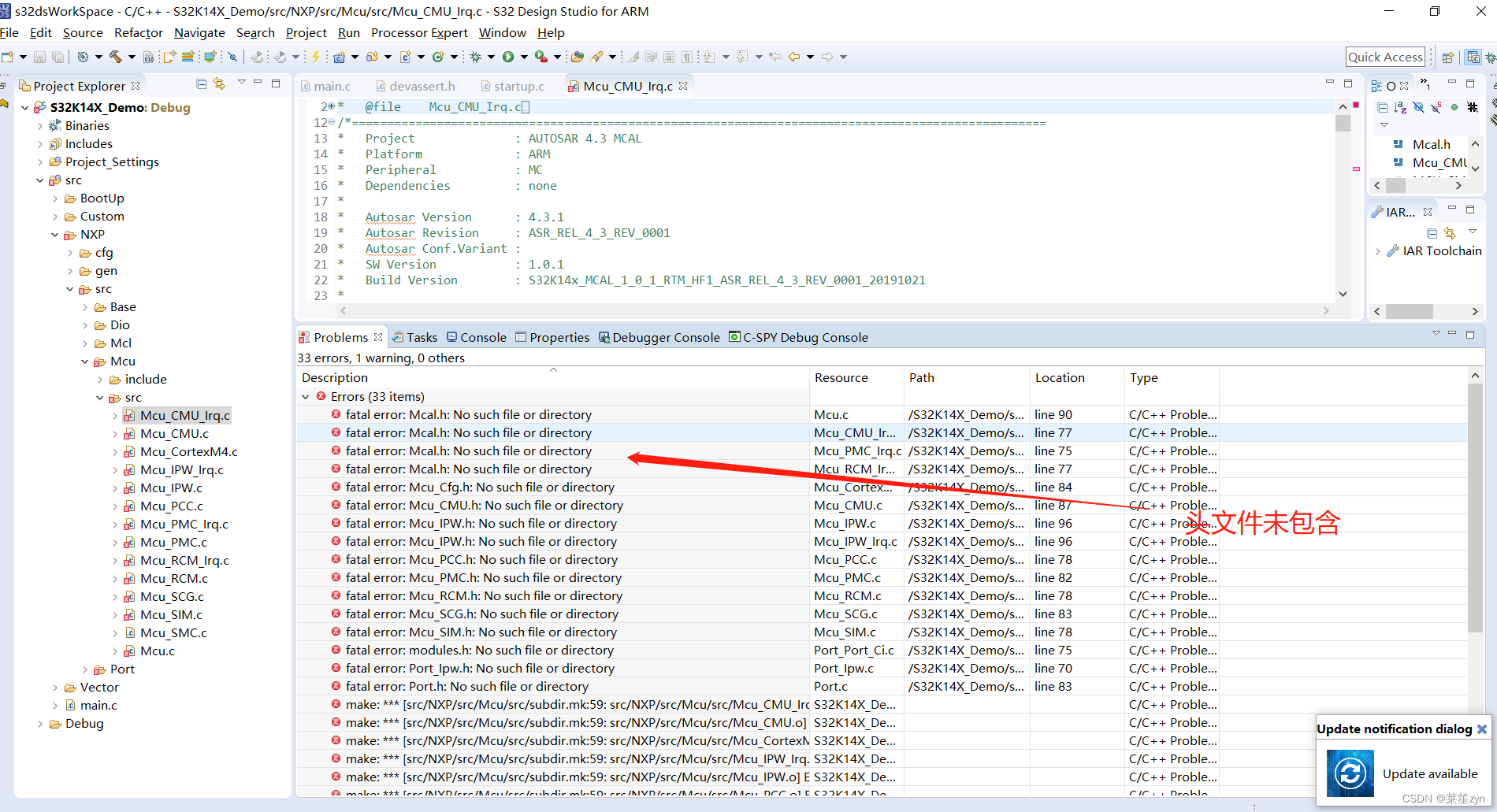
Task: Expand the Binaries node
Action: pyautogui.click(x=40, y=125)
